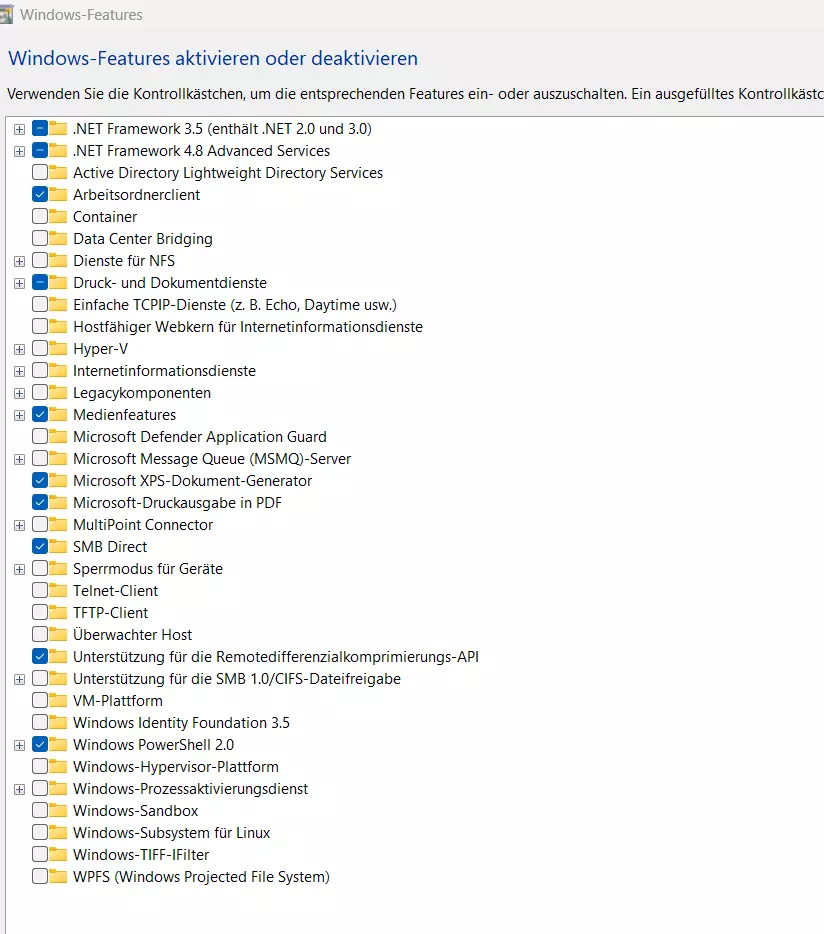Enable Windows-Subsystem für Linux checkbox
Screen dimensions: 824x934
pyautogui.click(x=40, y=833)
